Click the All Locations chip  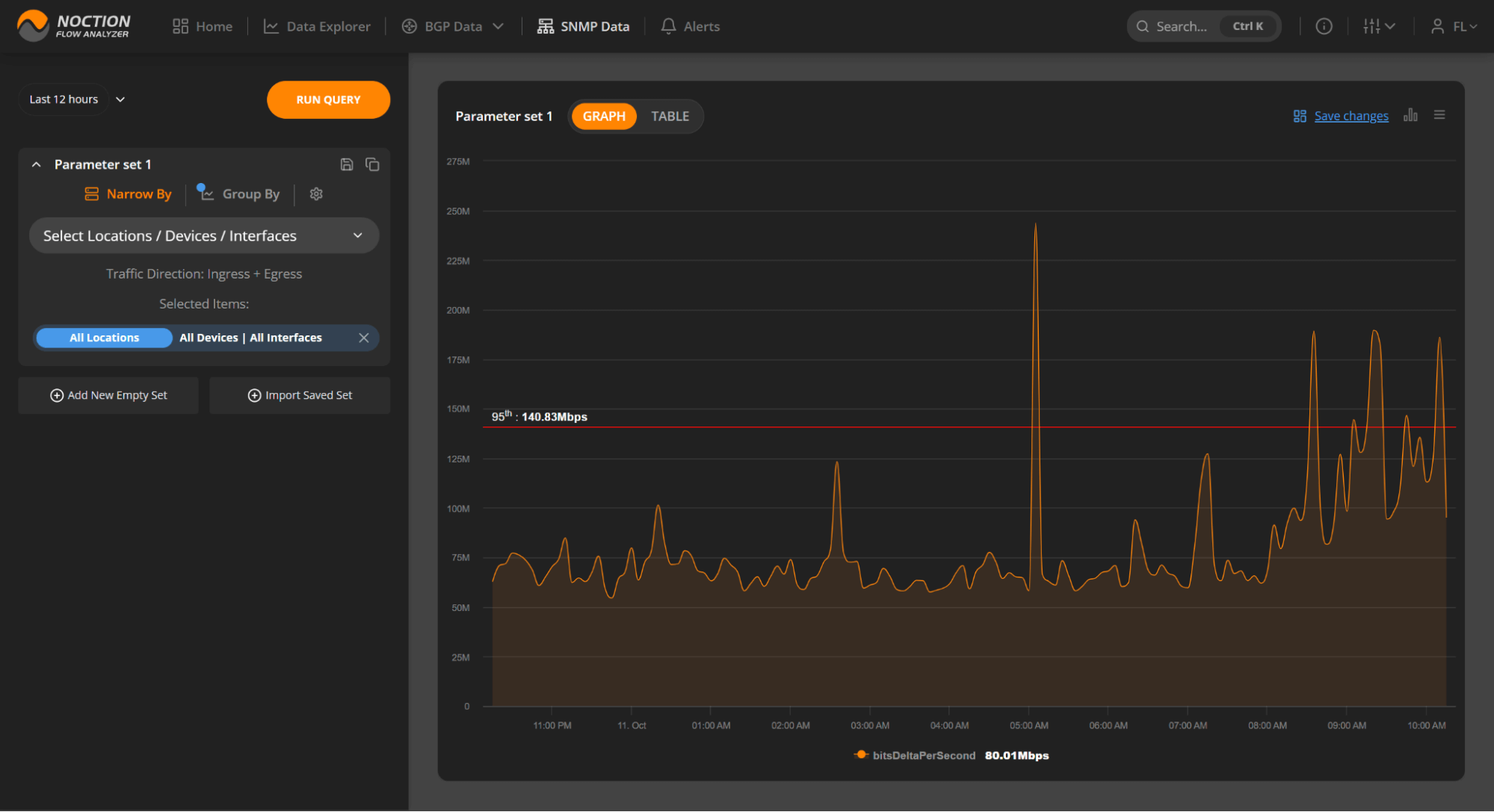pyautogui.click(x=104, y=338)
